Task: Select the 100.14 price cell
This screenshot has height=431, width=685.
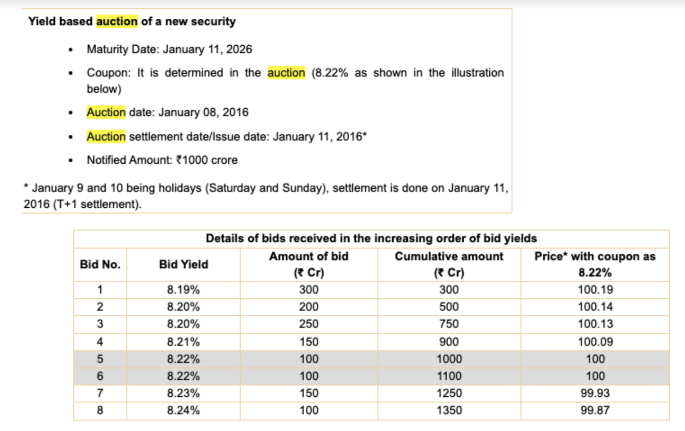Action: pos(594,308)
